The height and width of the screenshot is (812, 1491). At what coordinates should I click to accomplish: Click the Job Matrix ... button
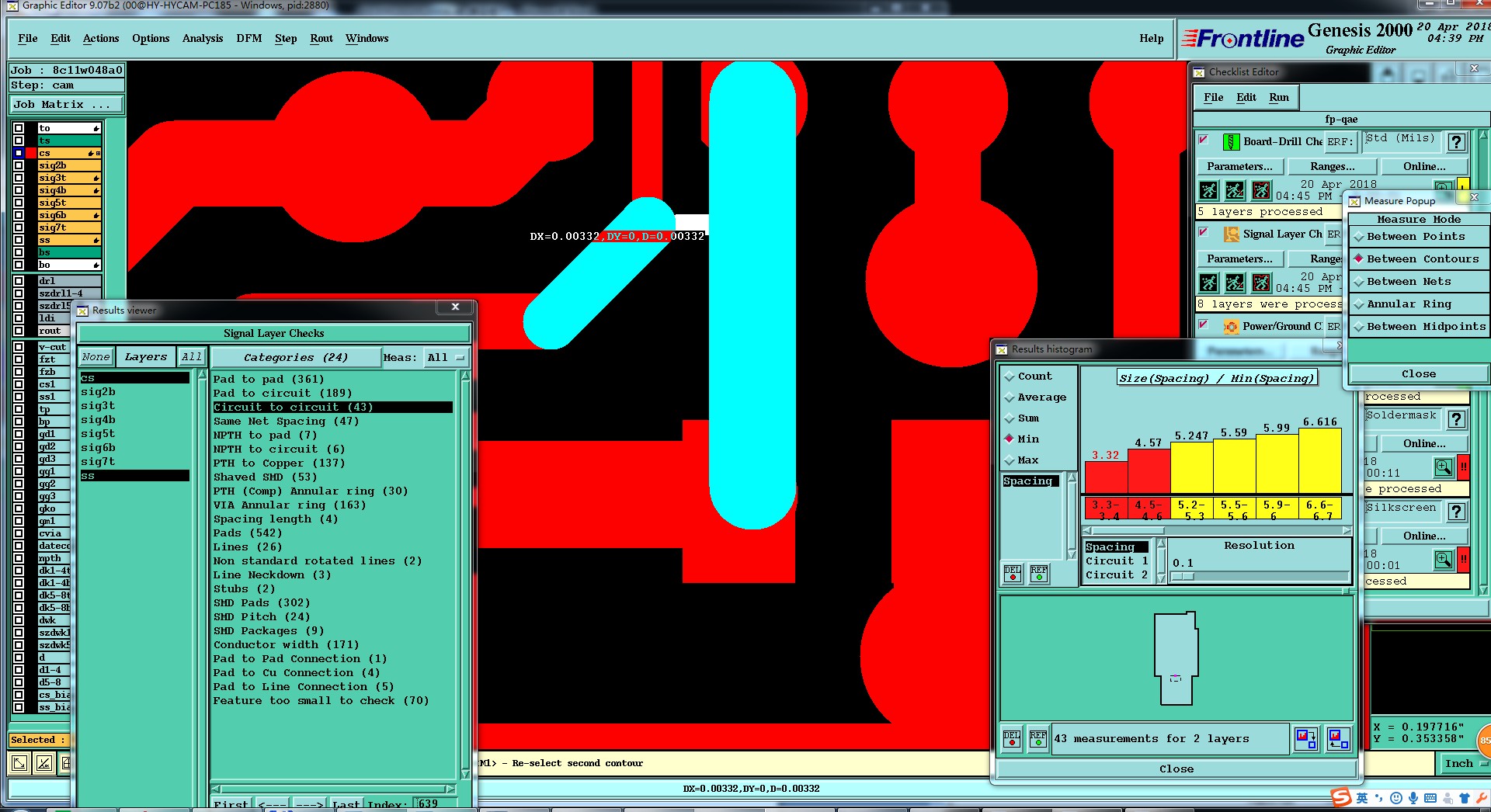[66, 105]
